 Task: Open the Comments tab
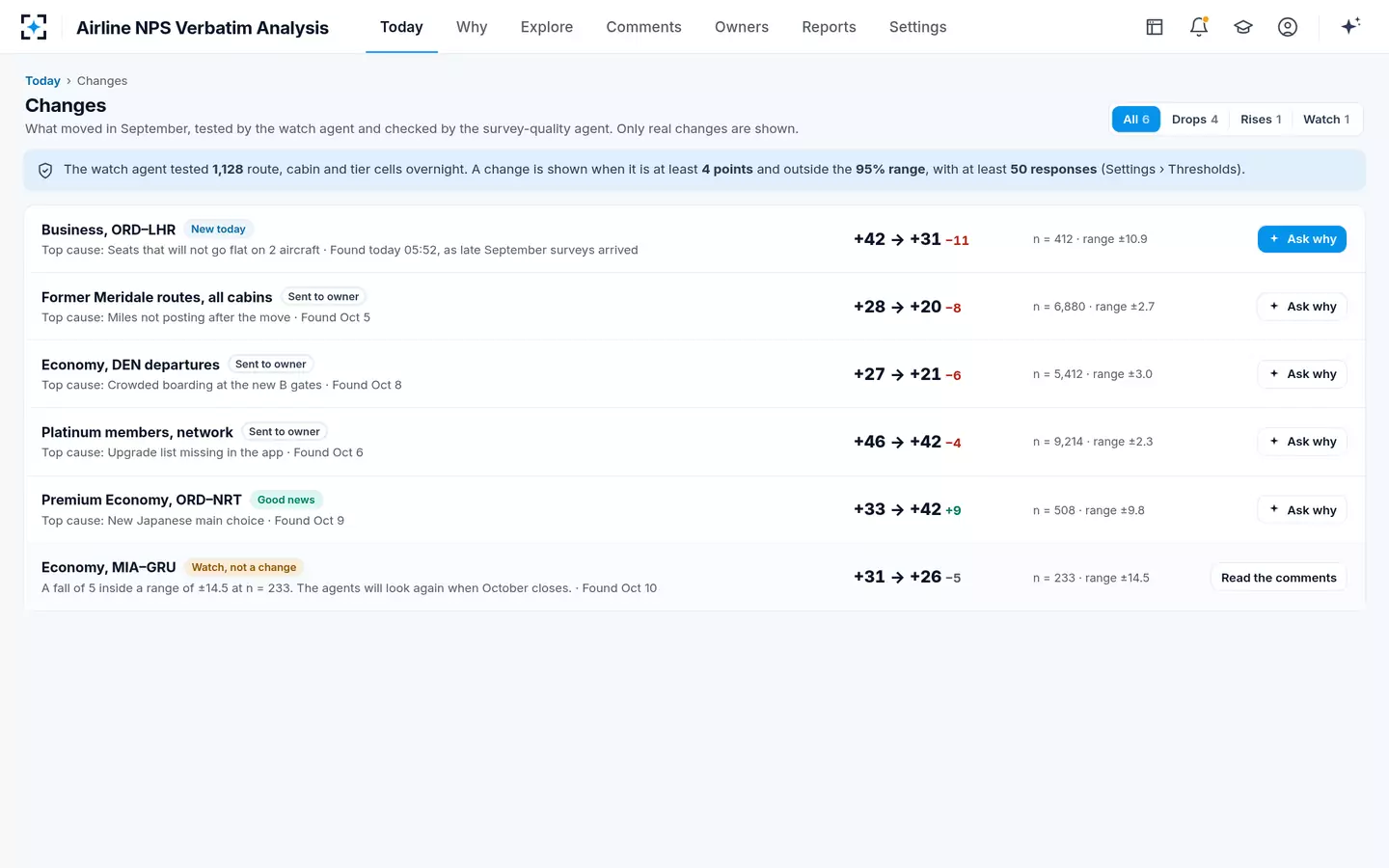643,27
